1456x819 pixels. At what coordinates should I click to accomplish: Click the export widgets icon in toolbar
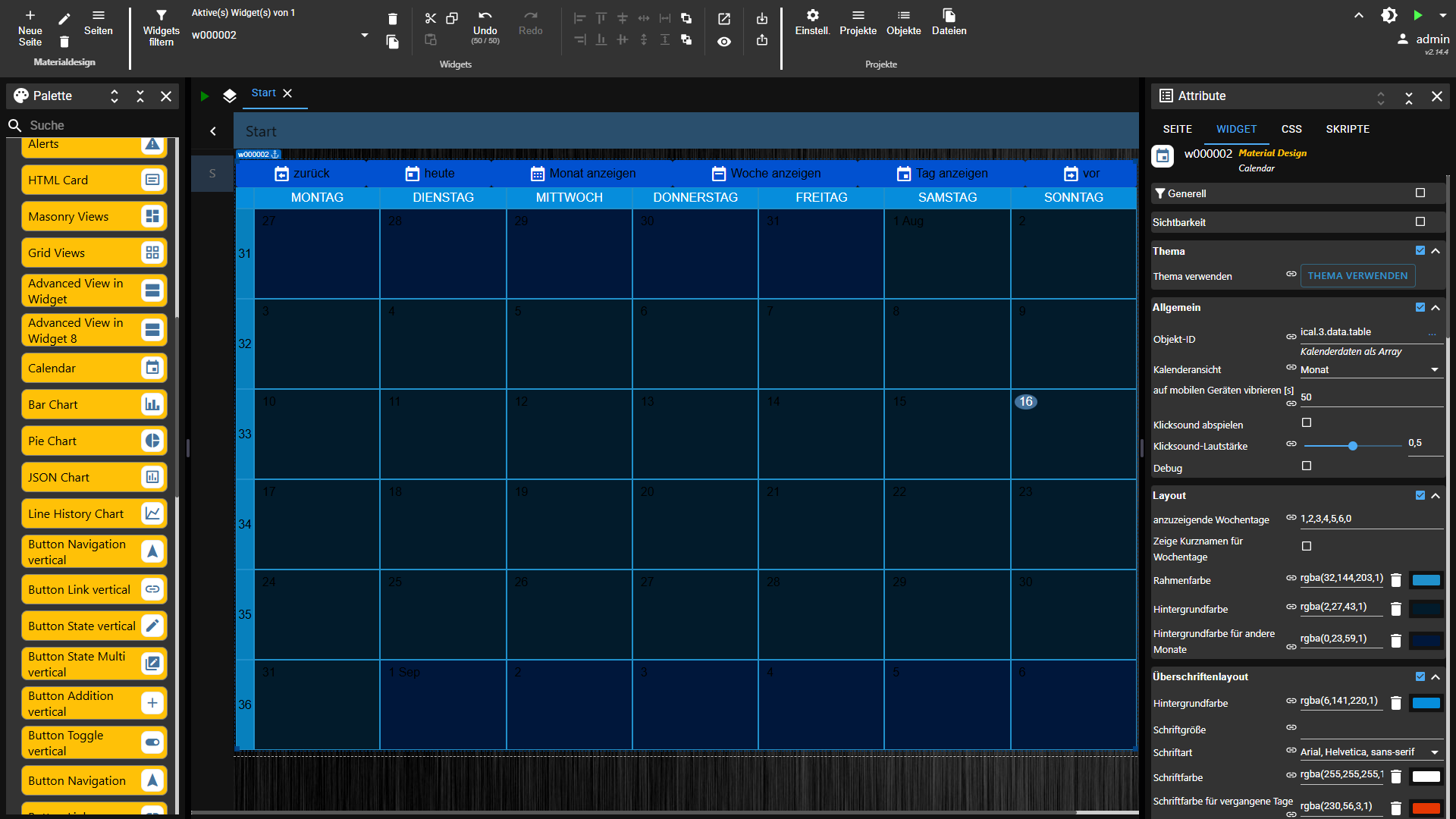762,40
